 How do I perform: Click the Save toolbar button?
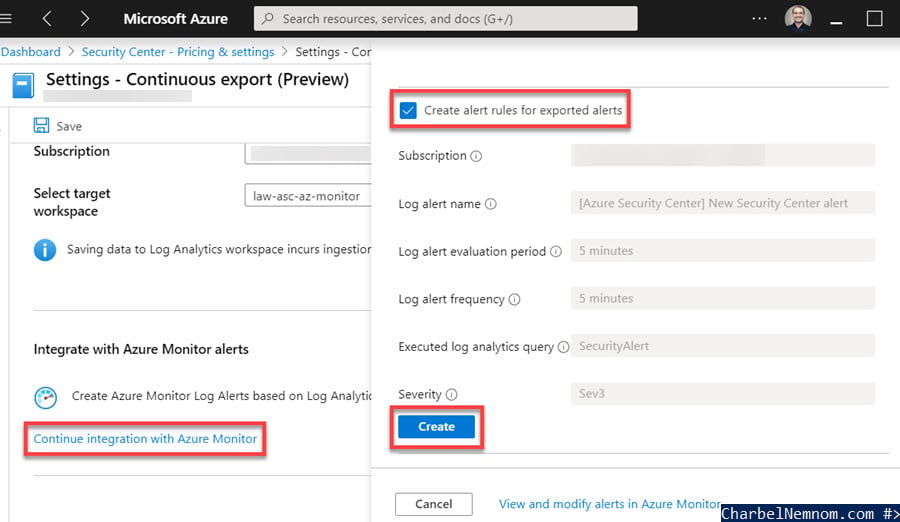click(57, 126)
